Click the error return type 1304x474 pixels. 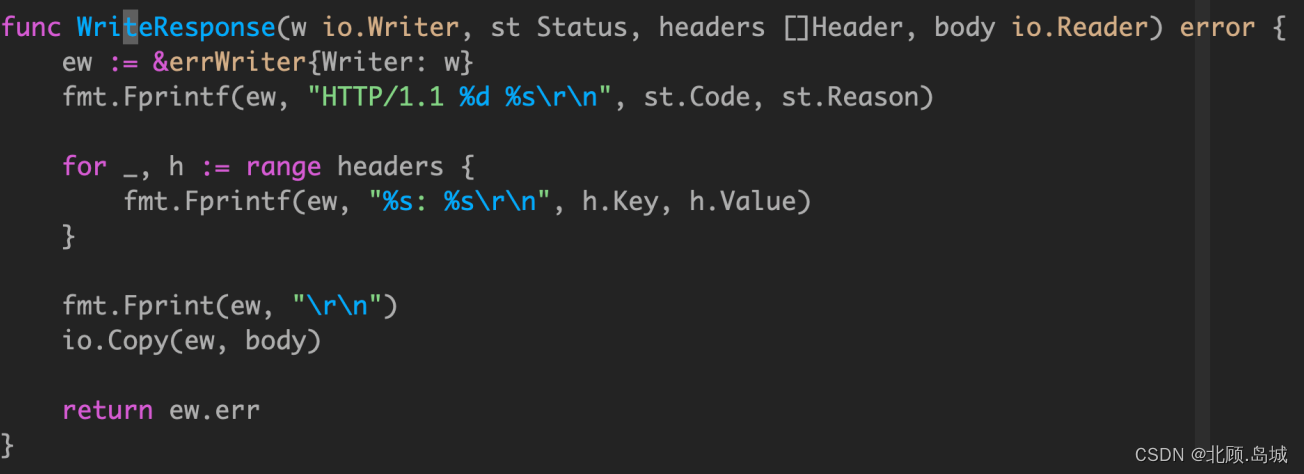pyautogui.click(x=1217, y=27)
